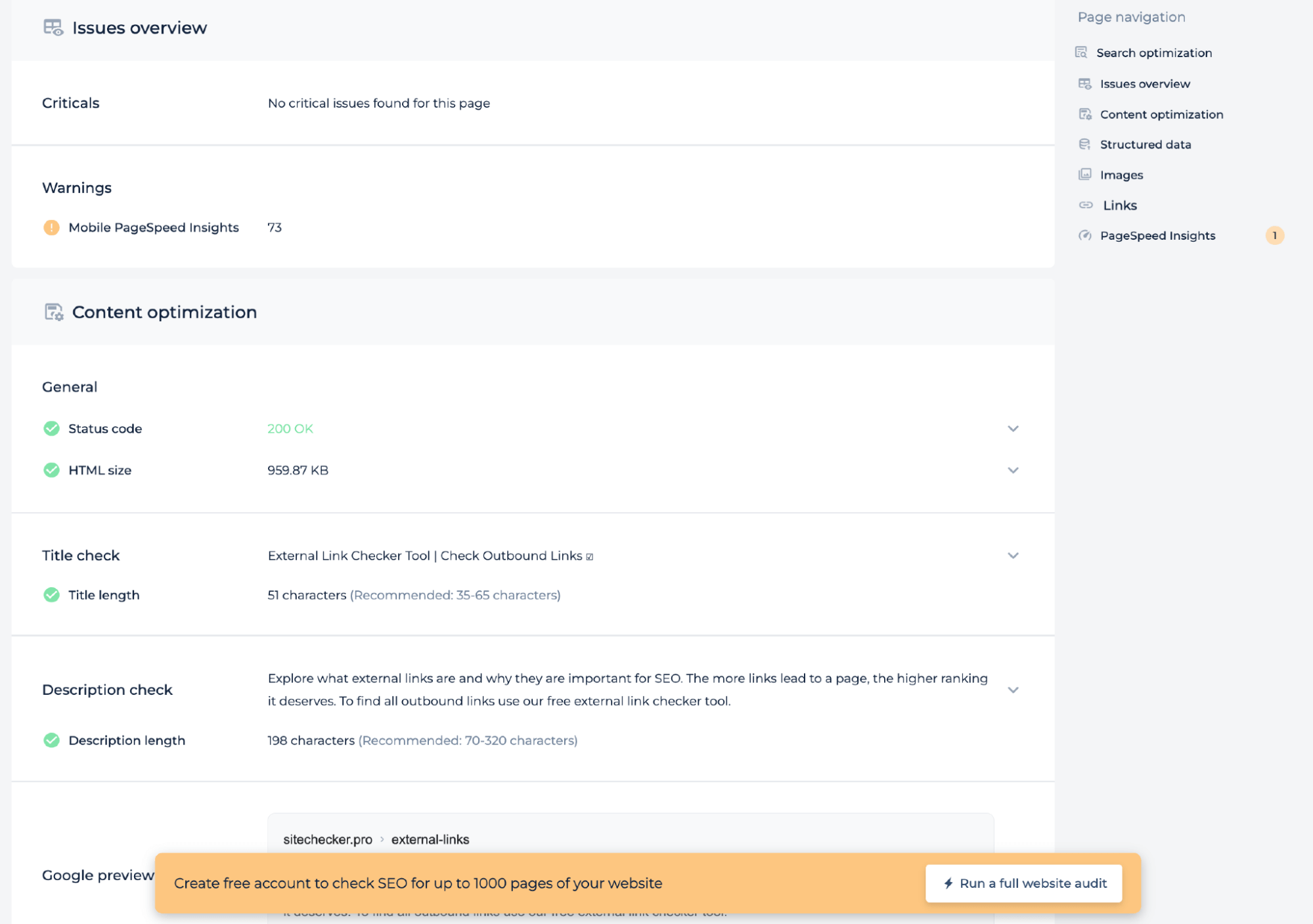The width and height of the screenshot is (1313, 924).
Task: Select Links in the page navigation
Action: (x=1119, y=205)
